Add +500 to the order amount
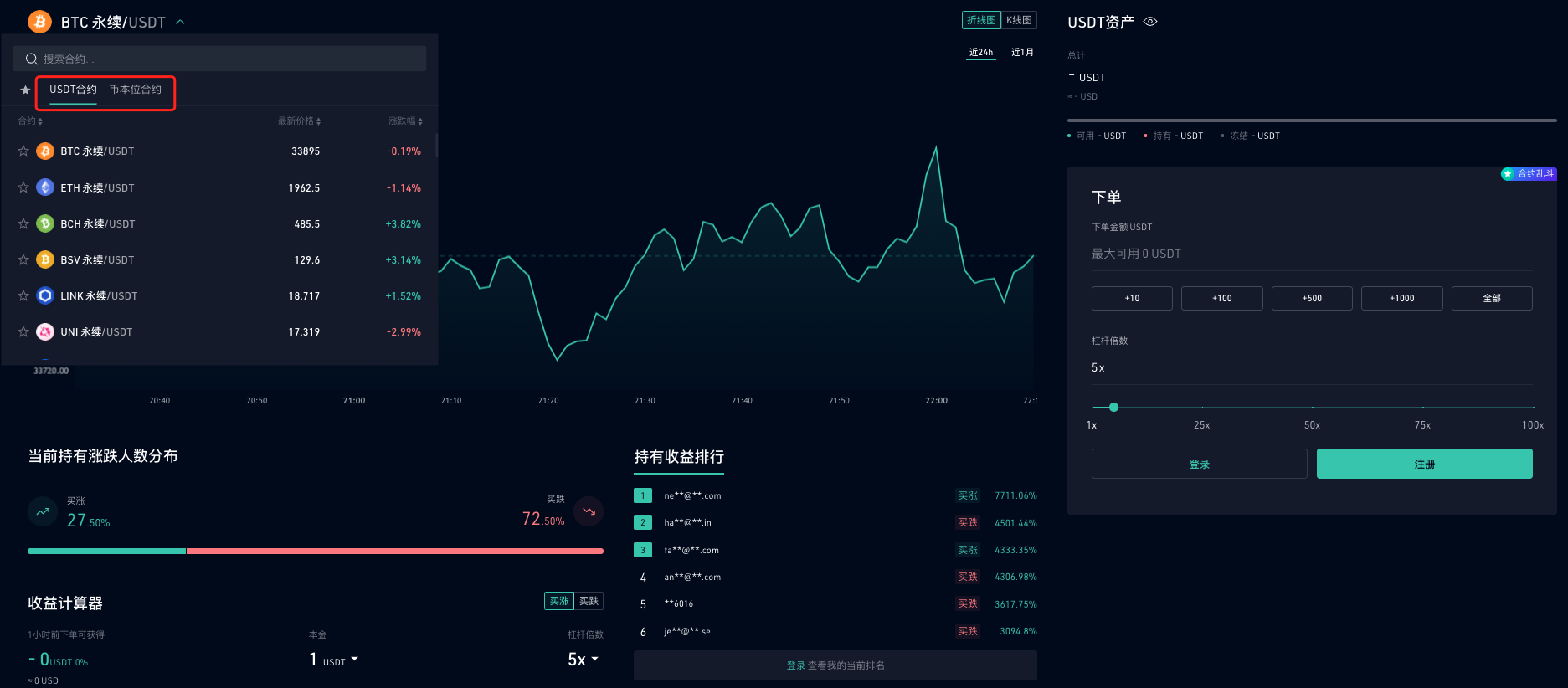 pyautogui.click(x=1312, y=298)
